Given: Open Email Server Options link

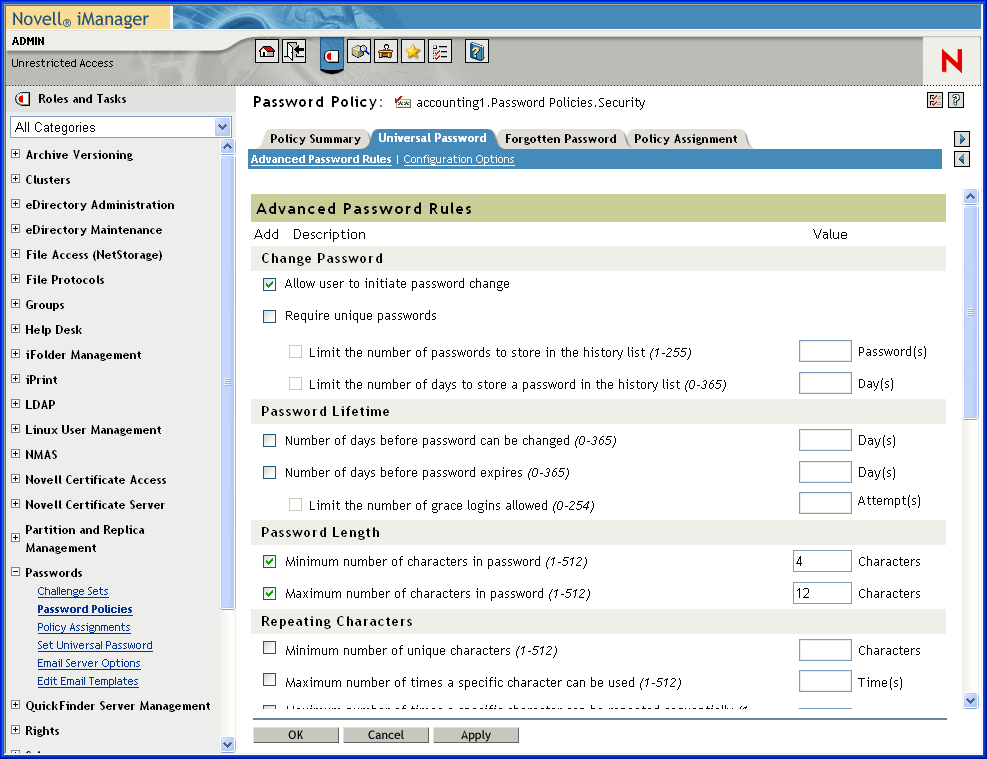Looking at the screenshot, I should coord(89,663).
